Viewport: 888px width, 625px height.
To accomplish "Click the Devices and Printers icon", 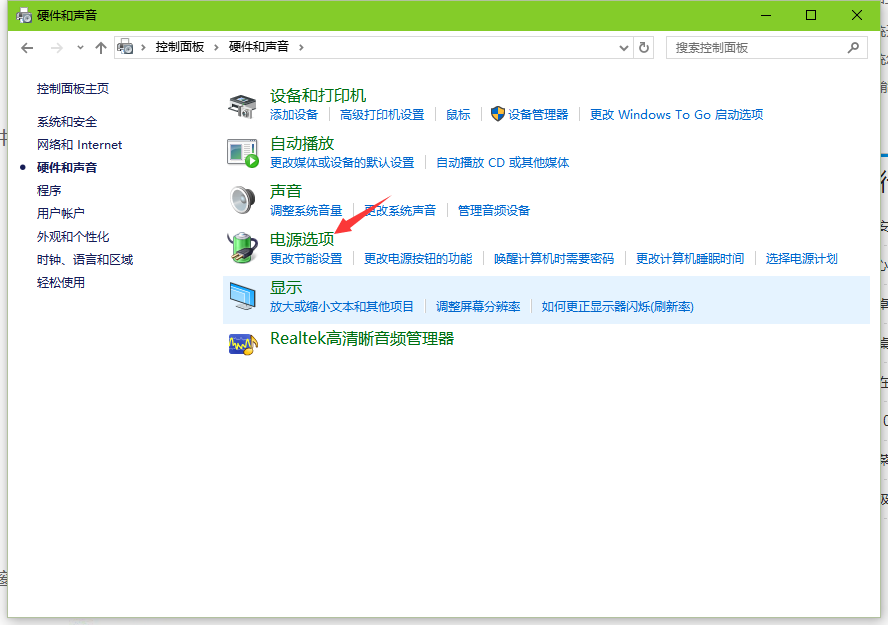I will click(x=243, y=104).
